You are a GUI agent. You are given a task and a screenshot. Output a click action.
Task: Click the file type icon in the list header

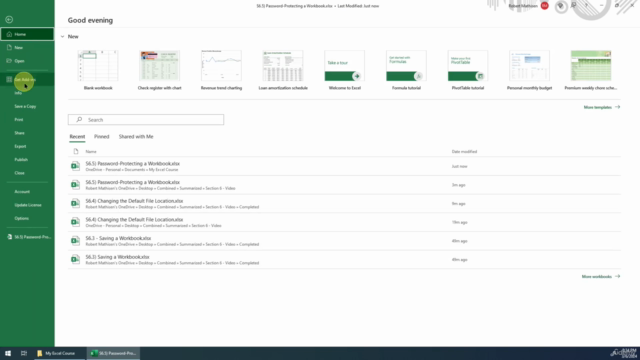tap(76, 151)
